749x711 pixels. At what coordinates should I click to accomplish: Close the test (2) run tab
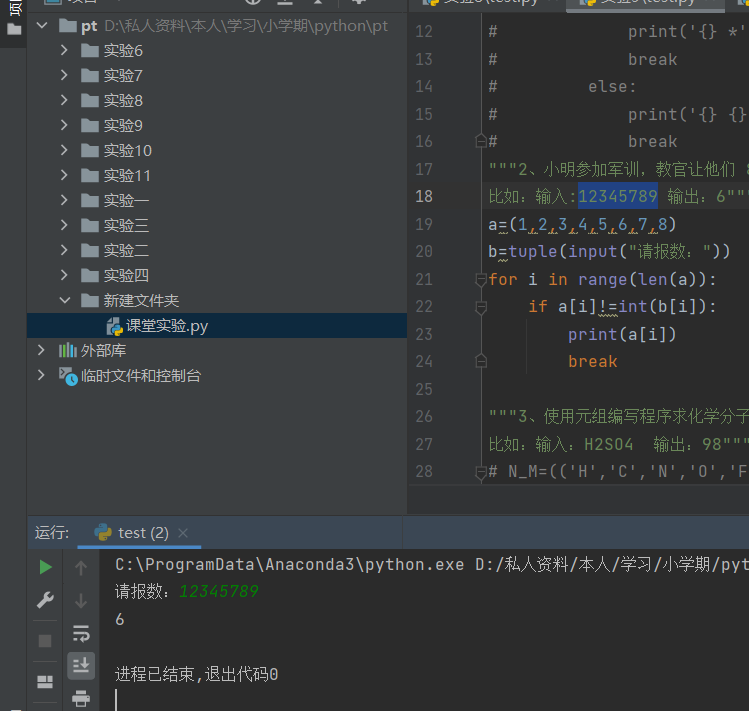point(183,533)
